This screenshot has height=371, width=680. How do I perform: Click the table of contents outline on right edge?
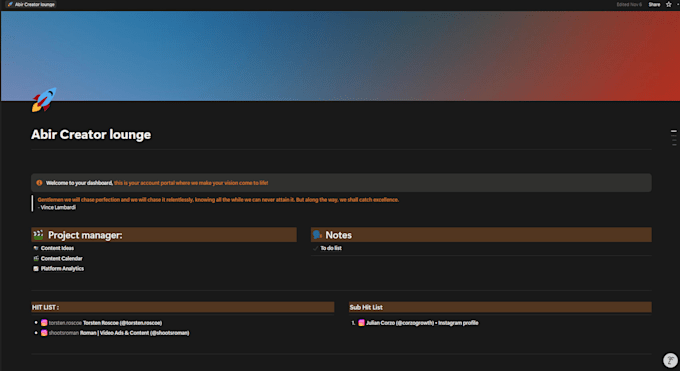tap(674, 138)
